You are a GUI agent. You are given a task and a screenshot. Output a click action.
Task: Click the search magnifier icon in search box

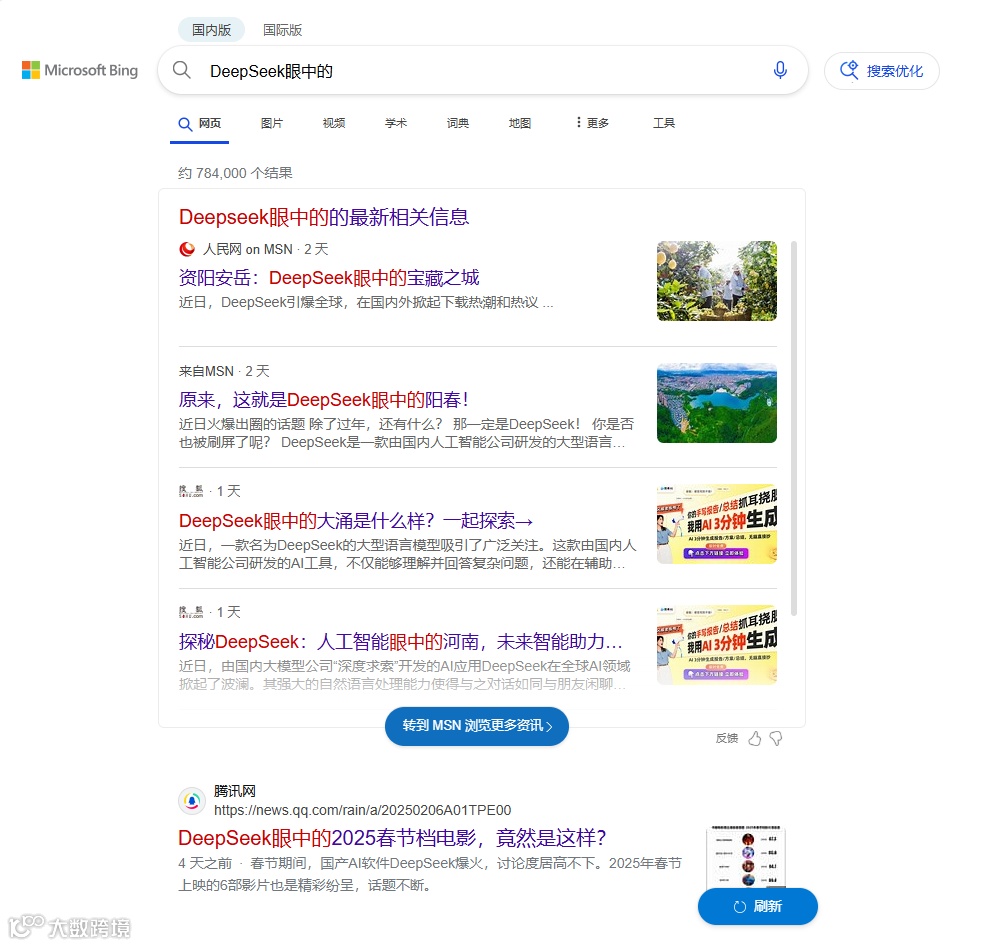coord(182,70)
